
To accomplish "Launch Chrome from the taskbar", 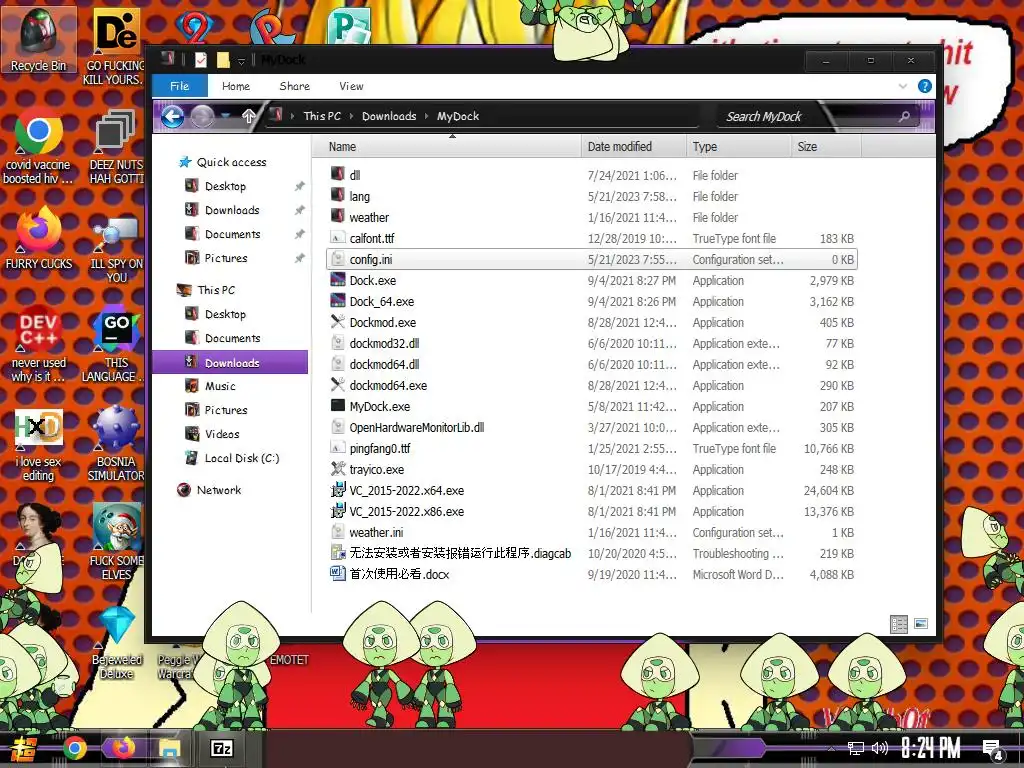I will 74,748.
